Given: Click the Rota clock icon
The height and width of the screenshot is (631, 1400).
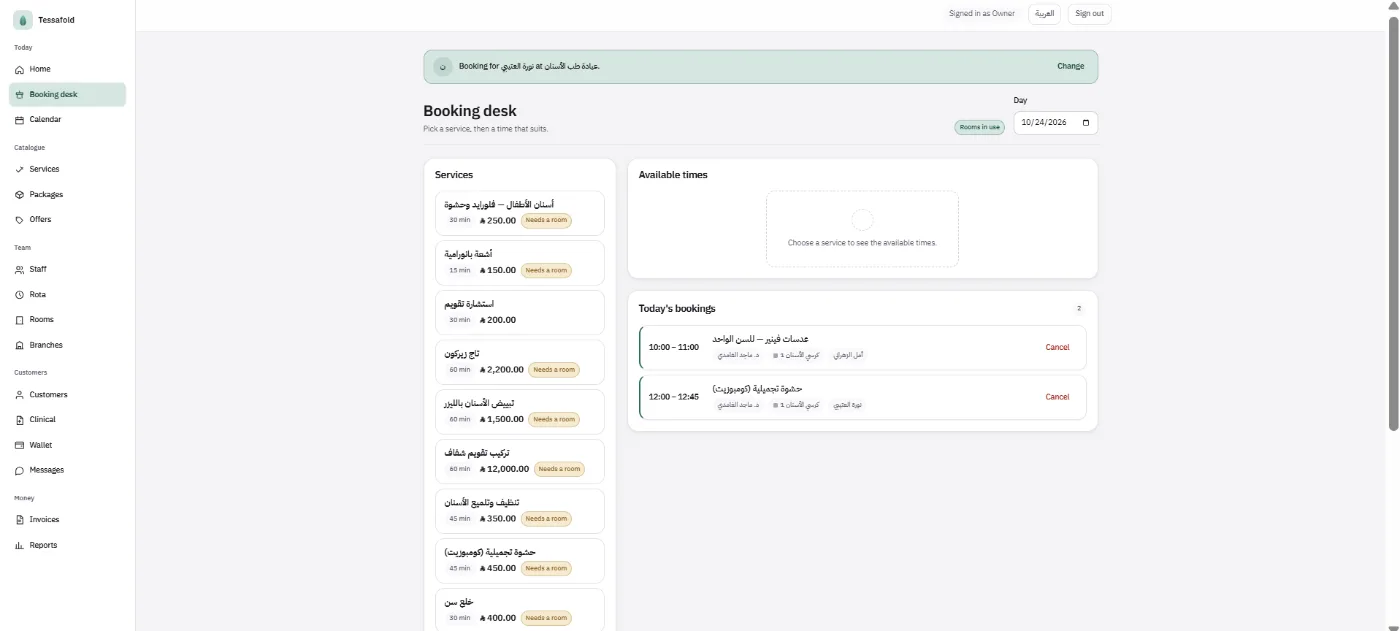Looking at the screenshot, I should pos(20,295).
